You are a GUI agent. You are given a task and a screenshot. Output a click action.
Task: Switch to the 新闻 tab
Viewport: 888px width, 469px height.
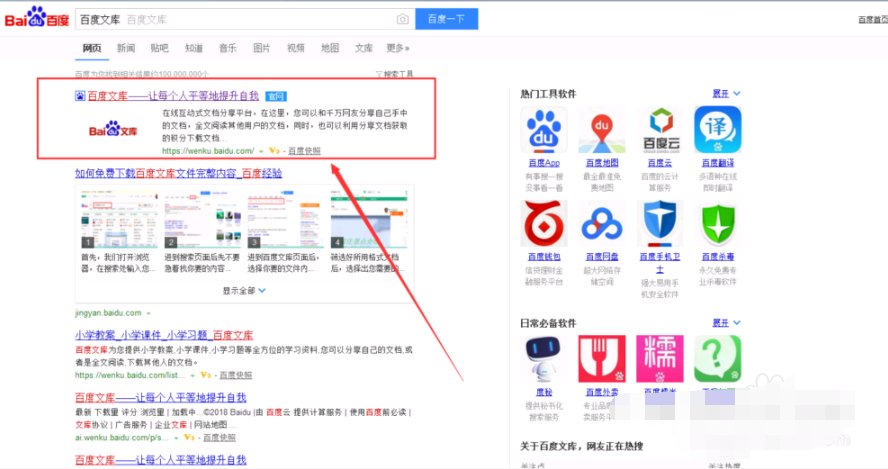126,48
